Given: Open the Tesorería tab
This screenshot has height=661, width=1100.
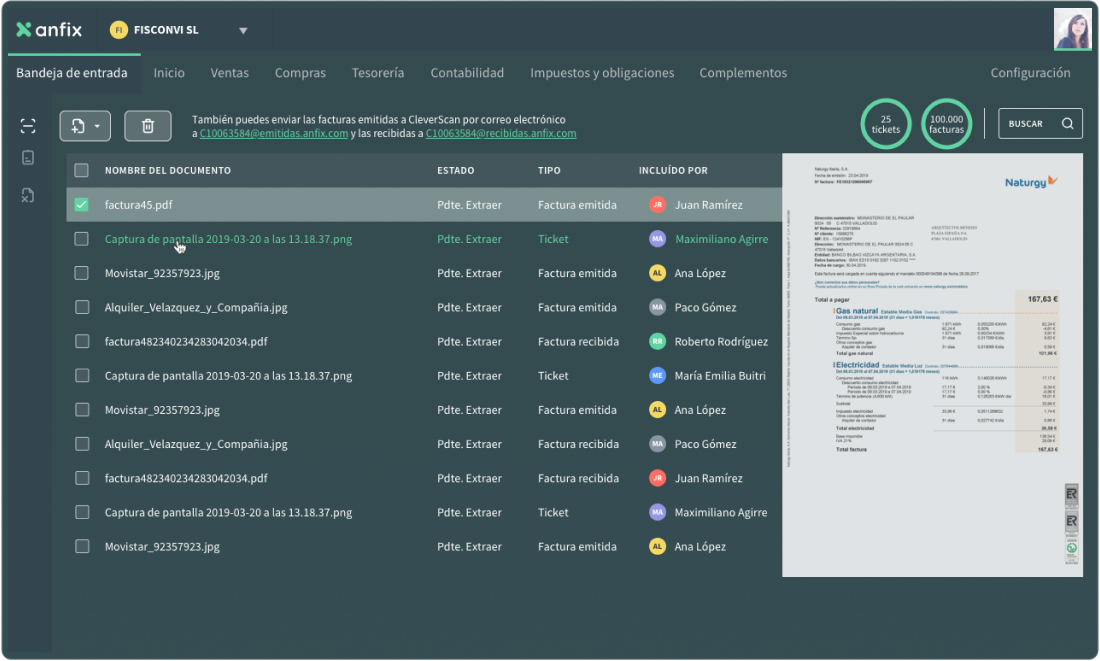Looking at the screenshot, I should pos(377,73).
